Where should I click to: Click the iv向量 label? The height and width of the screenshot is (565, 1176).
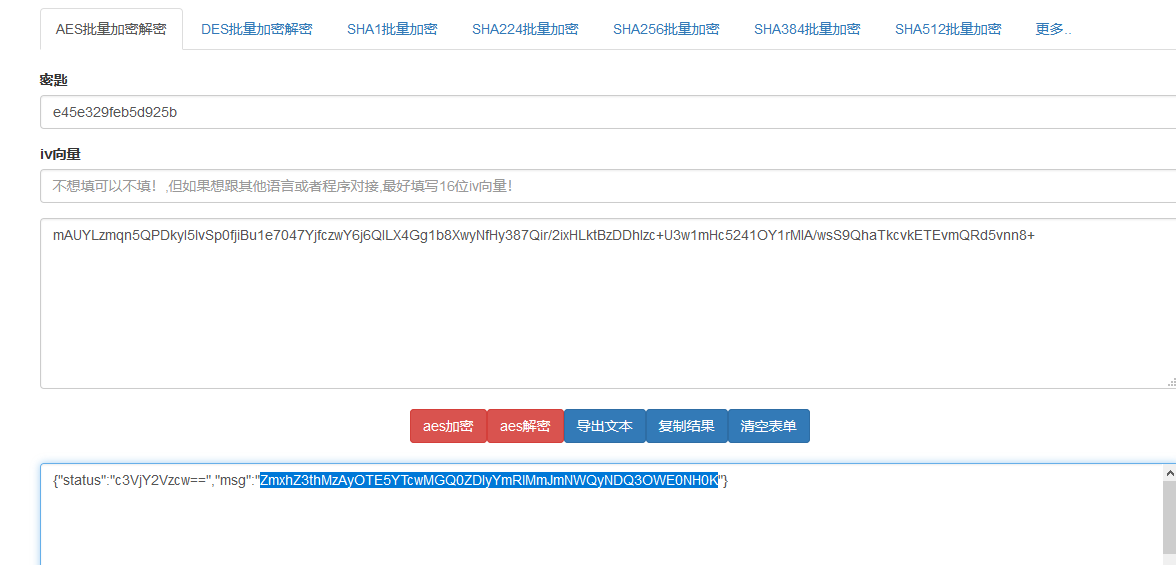tap(60, 154)
